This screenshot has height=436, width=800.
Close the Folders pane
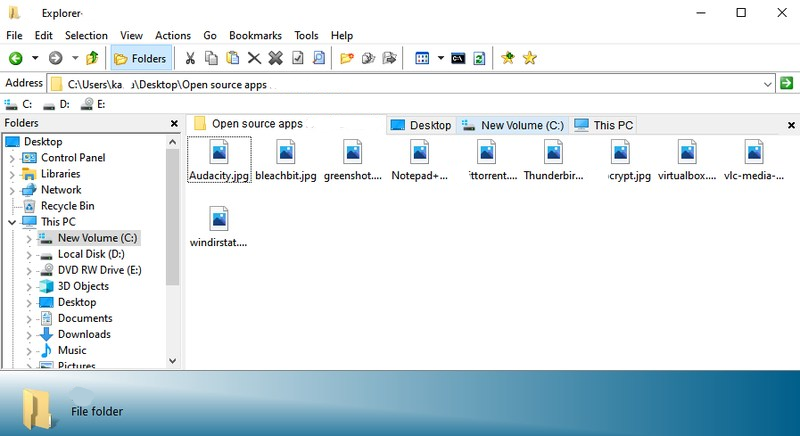pos(173,123)
